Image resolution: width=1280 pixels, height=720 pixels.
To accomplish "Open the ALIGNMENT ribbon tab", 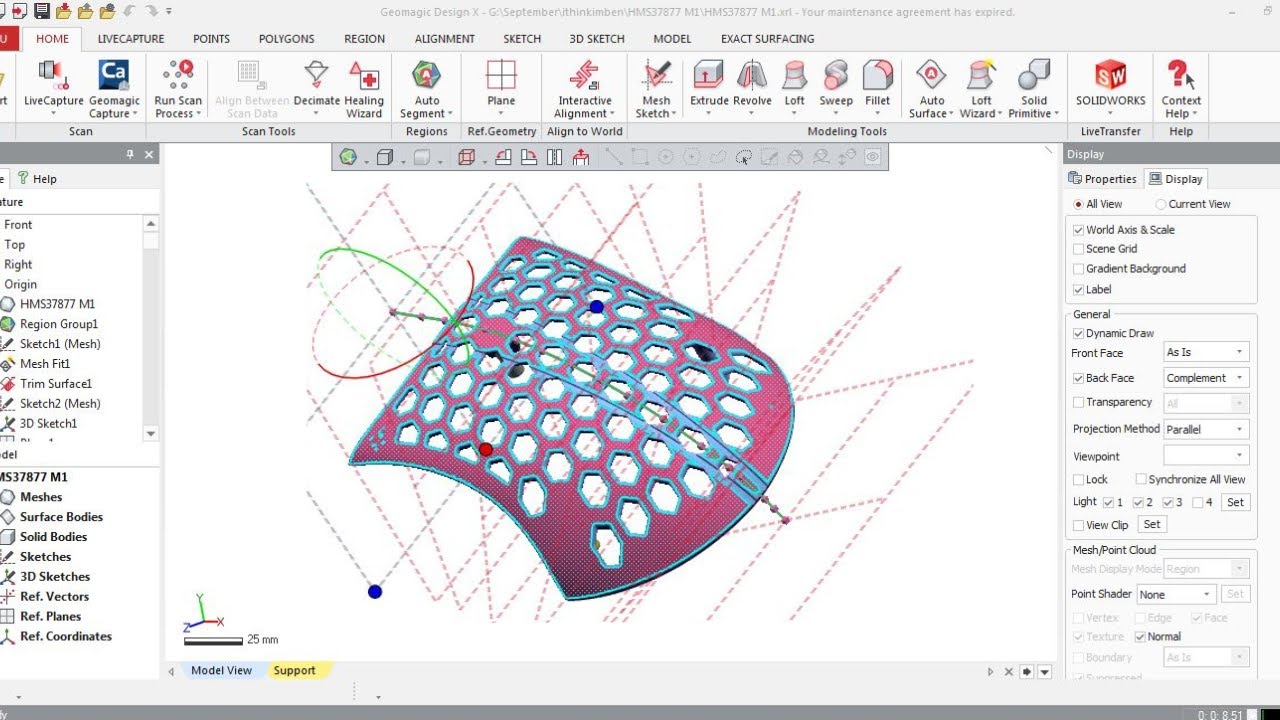I will [445, 39].
